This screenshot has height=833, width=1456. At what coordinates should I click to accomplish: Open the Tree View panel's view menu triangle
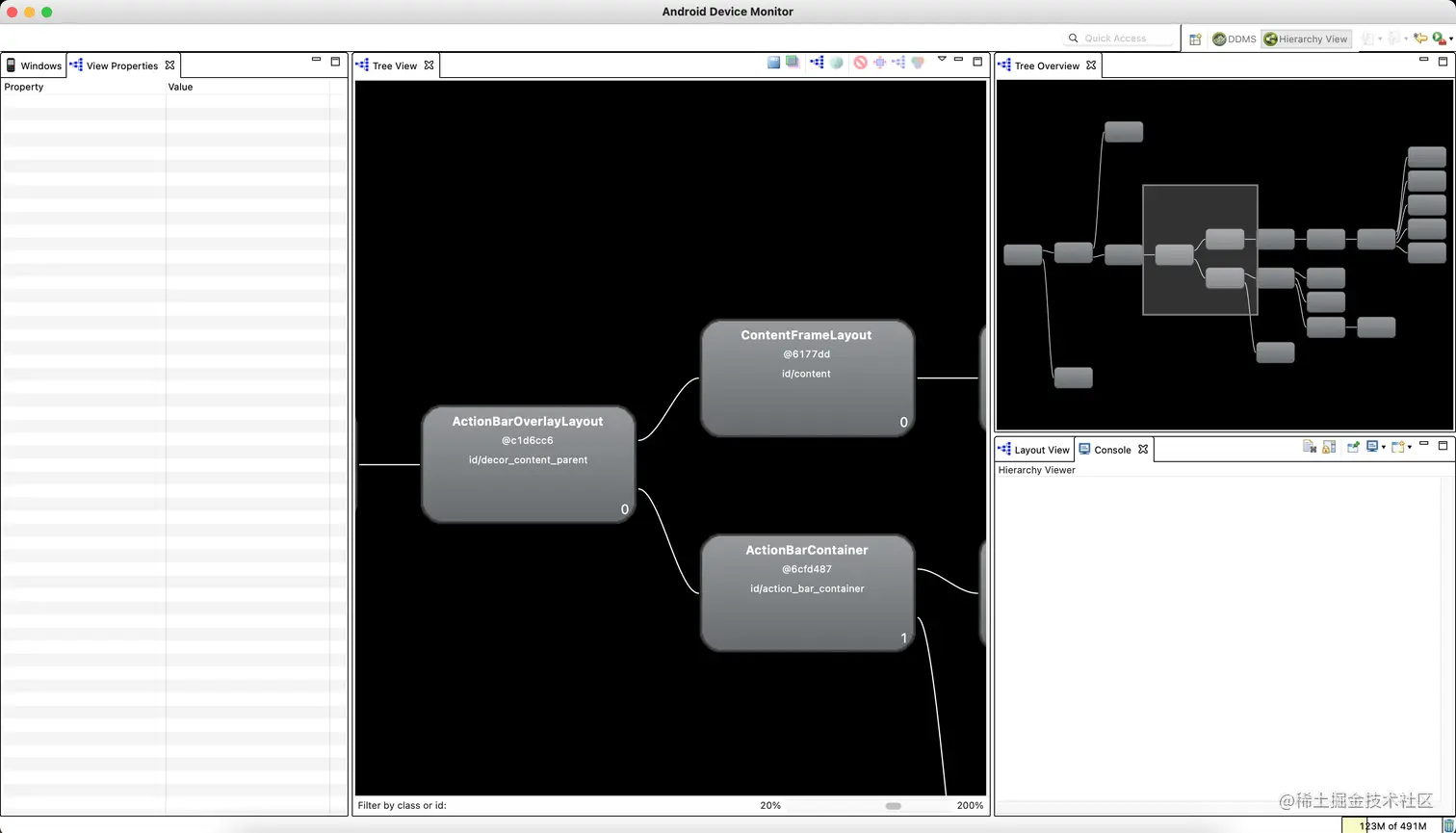click(942, 59)
